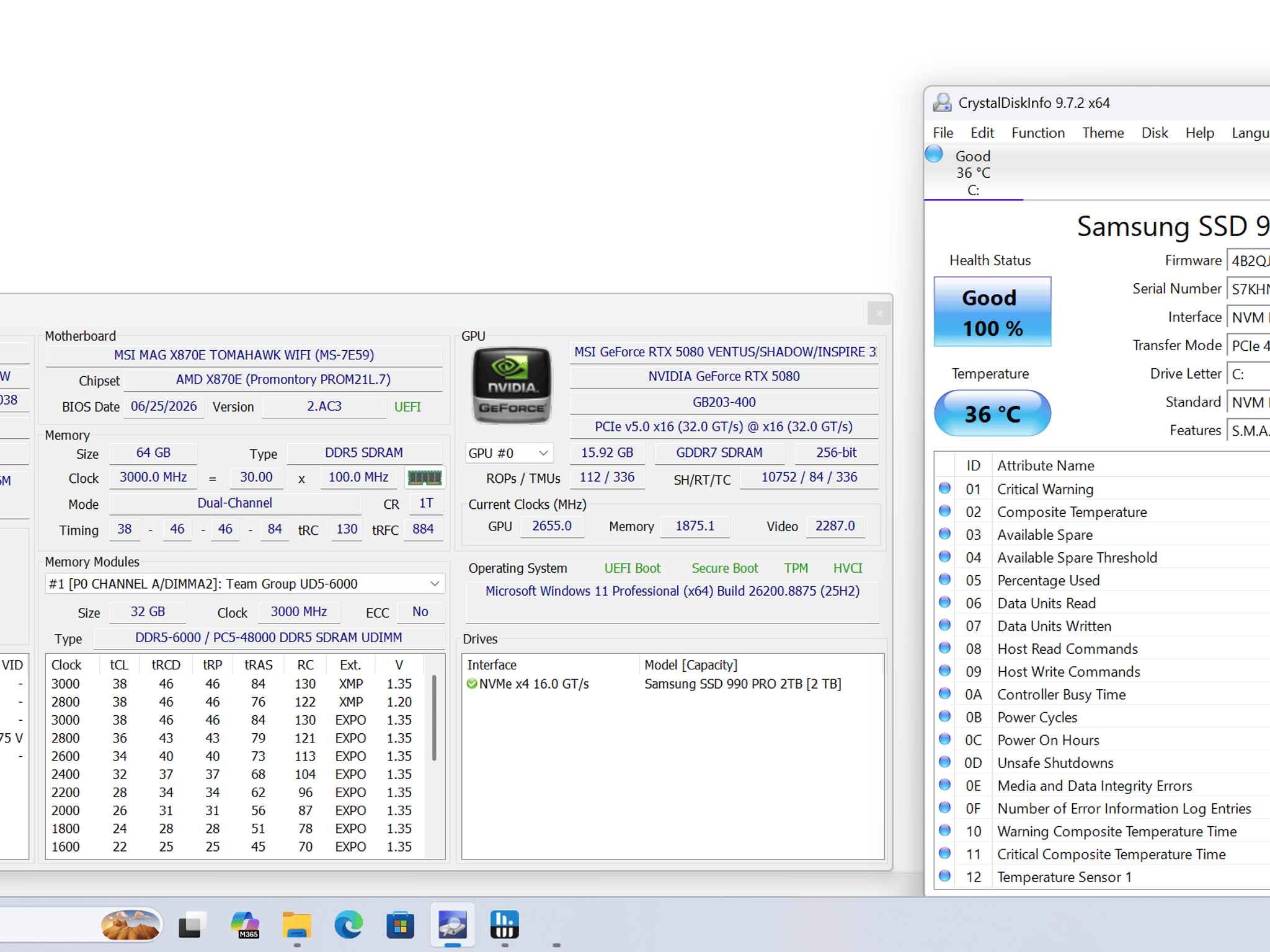Click the green check icon on NVMe drive row
1270x952 pixels.
tap(472, 684)
